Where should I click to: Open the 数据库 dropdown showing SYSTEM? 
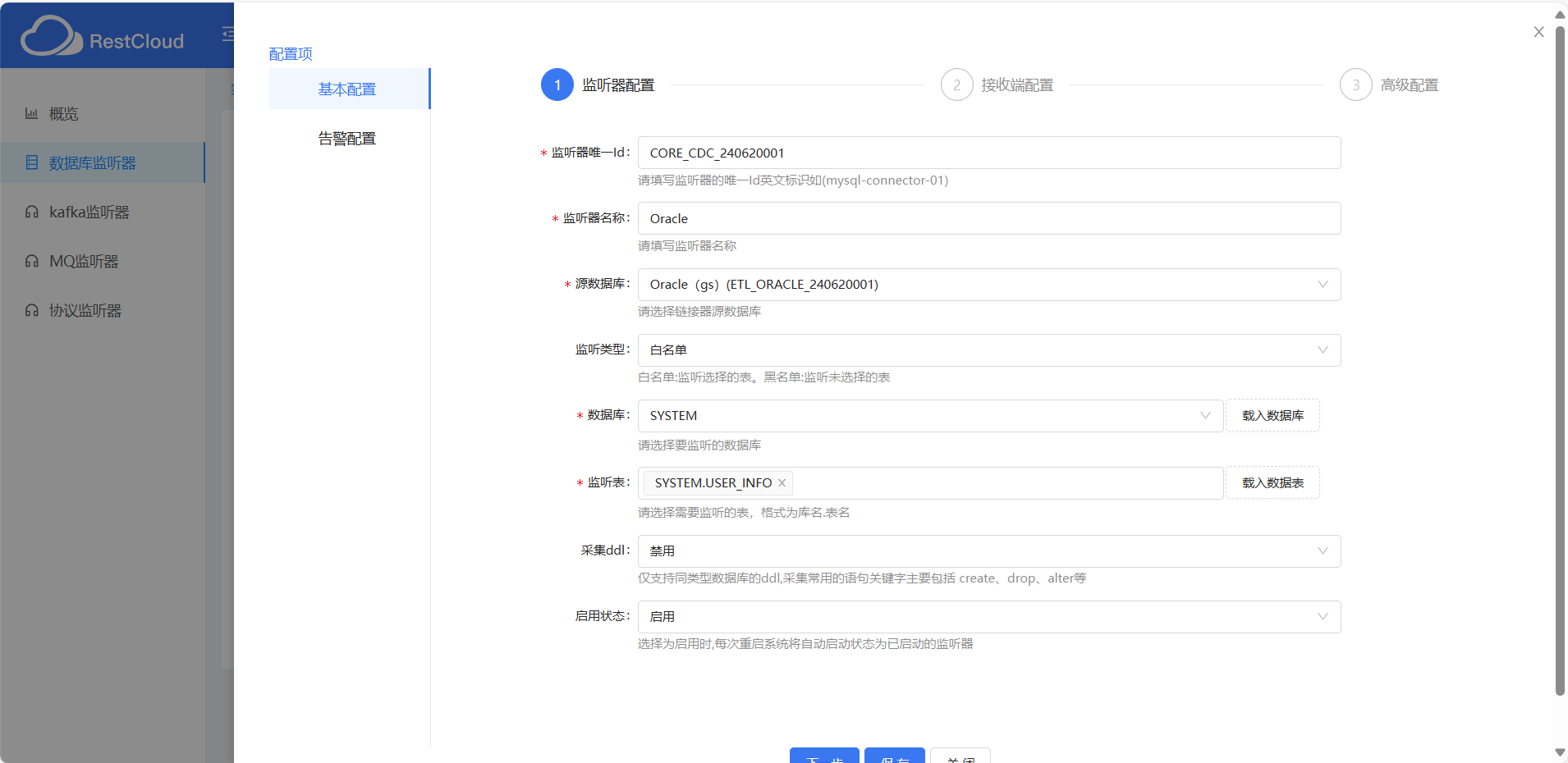tap(930, 416)
